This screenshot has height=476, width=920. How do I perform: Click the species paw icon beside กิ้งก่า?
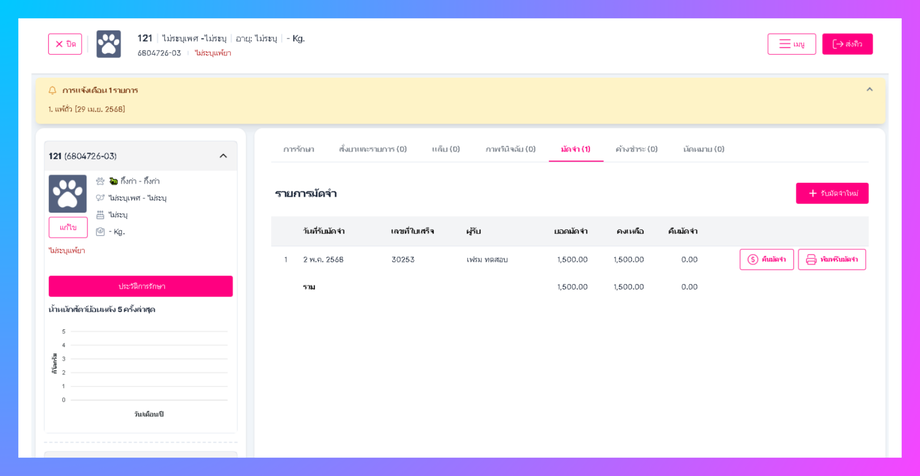click(100, 181)
